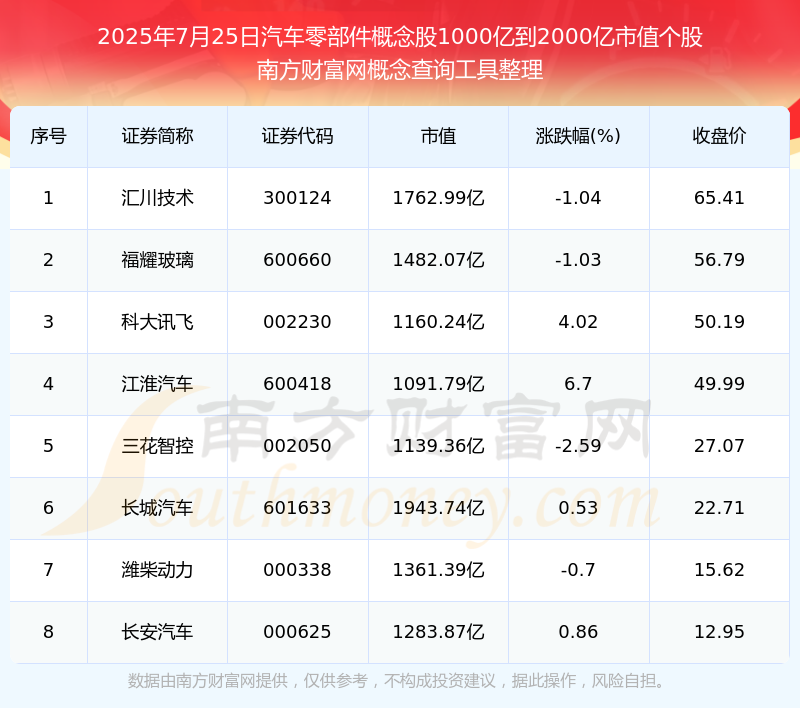Click market value 1482.07亿
Image resolution: width=800 pixels, height=708 pixels.
tap(438, 260)
